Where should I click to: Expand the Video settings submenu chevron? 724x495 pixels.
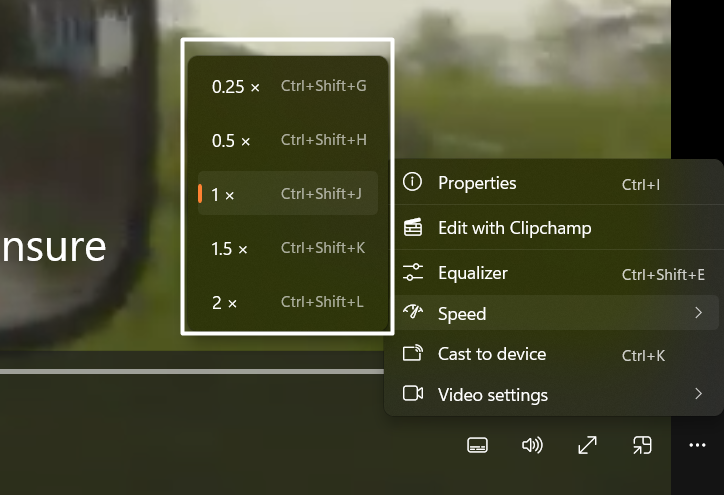pyautogui.click(x=698, y=394)
